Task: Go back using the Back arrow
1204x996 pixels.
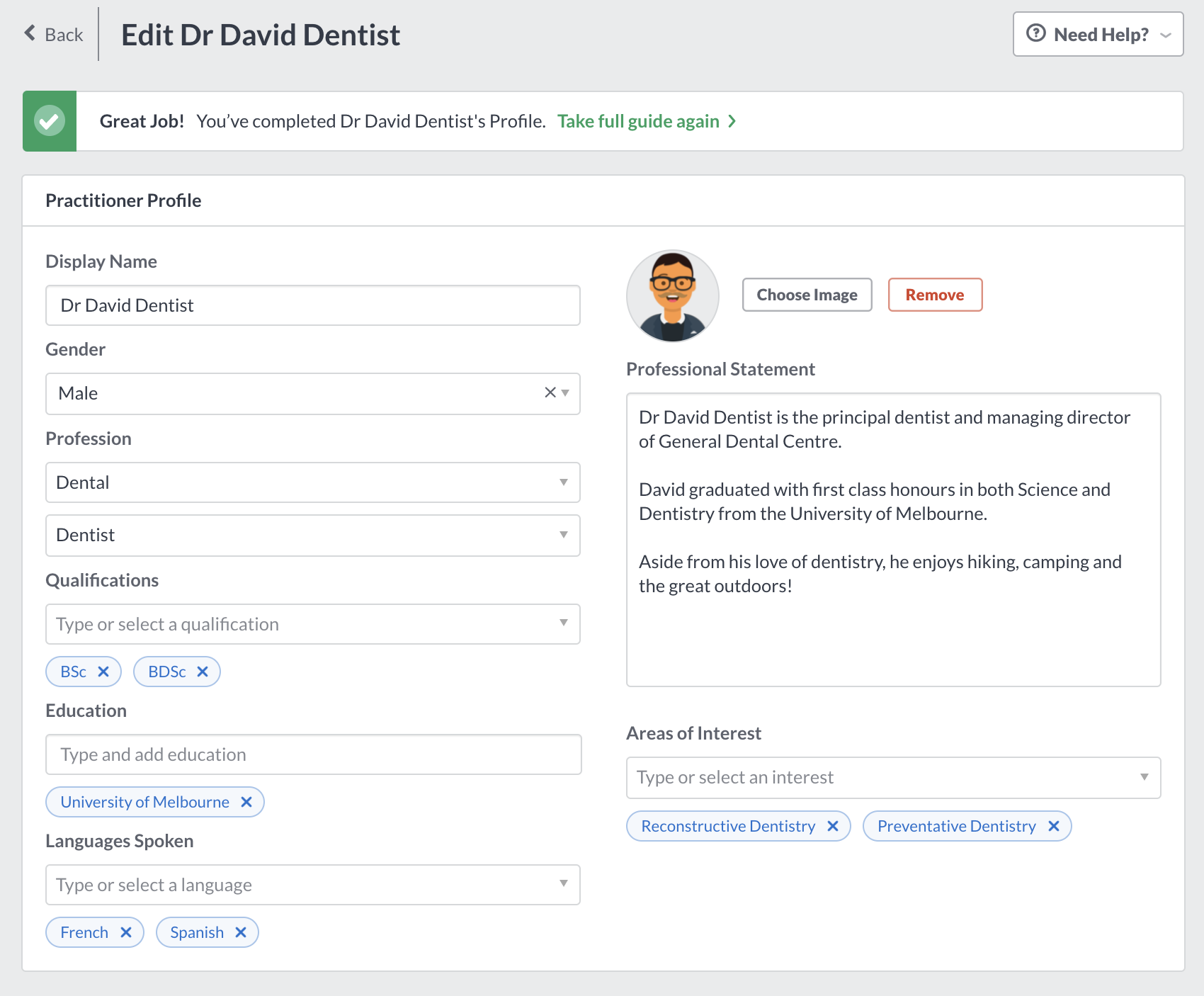Action: point(30,33)
